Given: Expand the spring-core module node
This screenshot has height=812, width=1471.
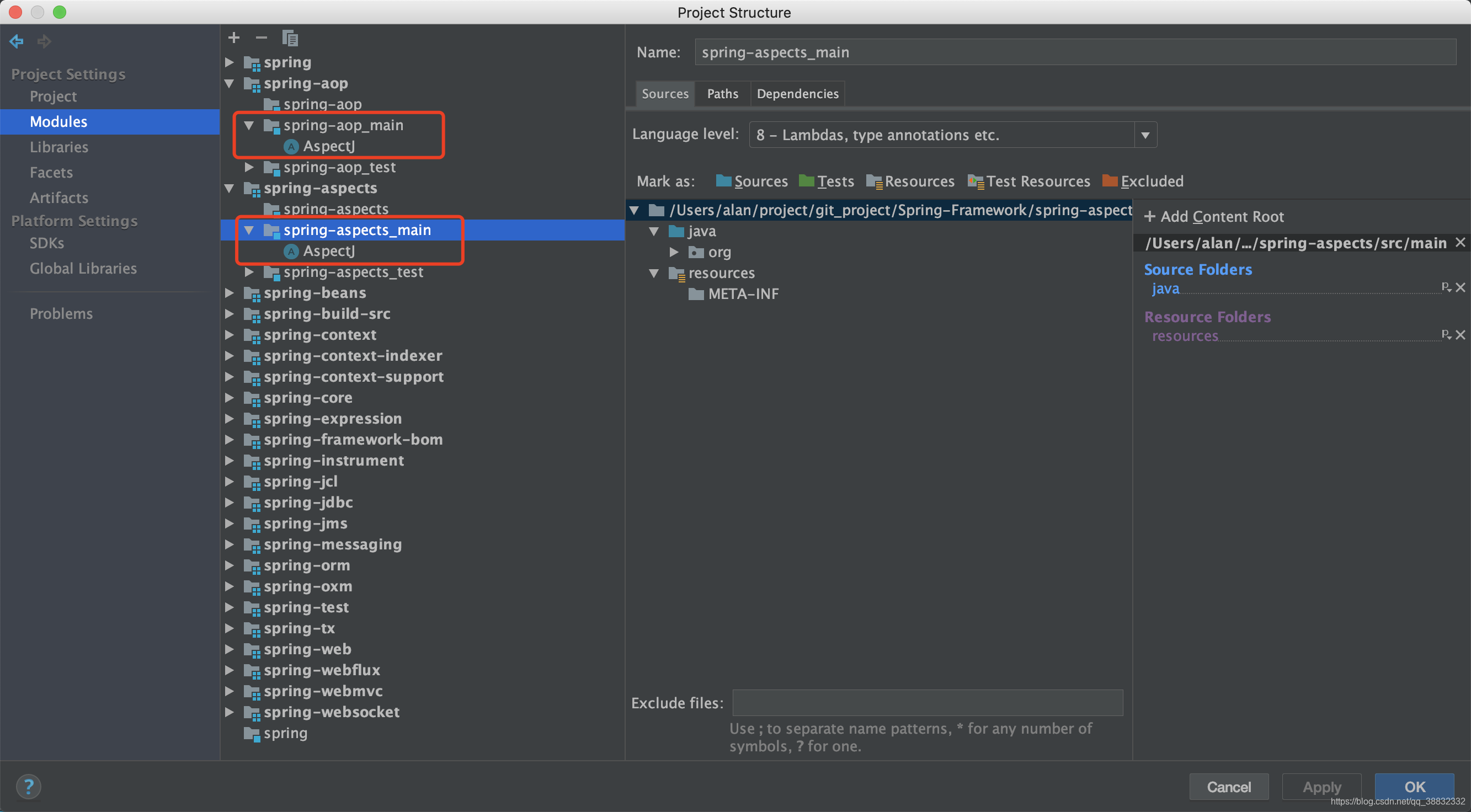Looking at the screenshot, I should (x=230, y=397).
